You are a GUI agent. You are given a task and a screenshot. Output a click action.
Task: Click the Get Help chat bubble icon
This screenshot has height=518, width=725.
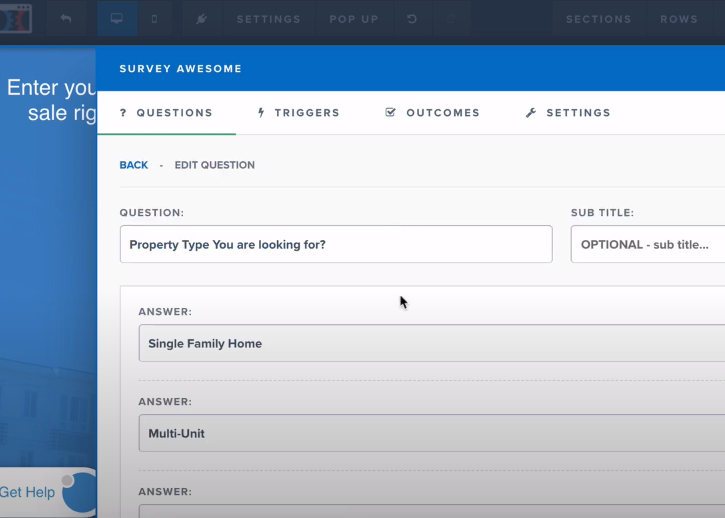pos(80,492)
